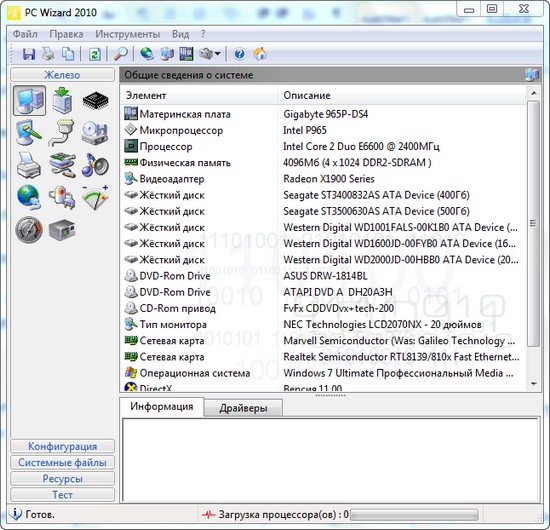Screen dimensions: 550x530
Task: Click the Железо section button
Action: [x=62, y=75]
